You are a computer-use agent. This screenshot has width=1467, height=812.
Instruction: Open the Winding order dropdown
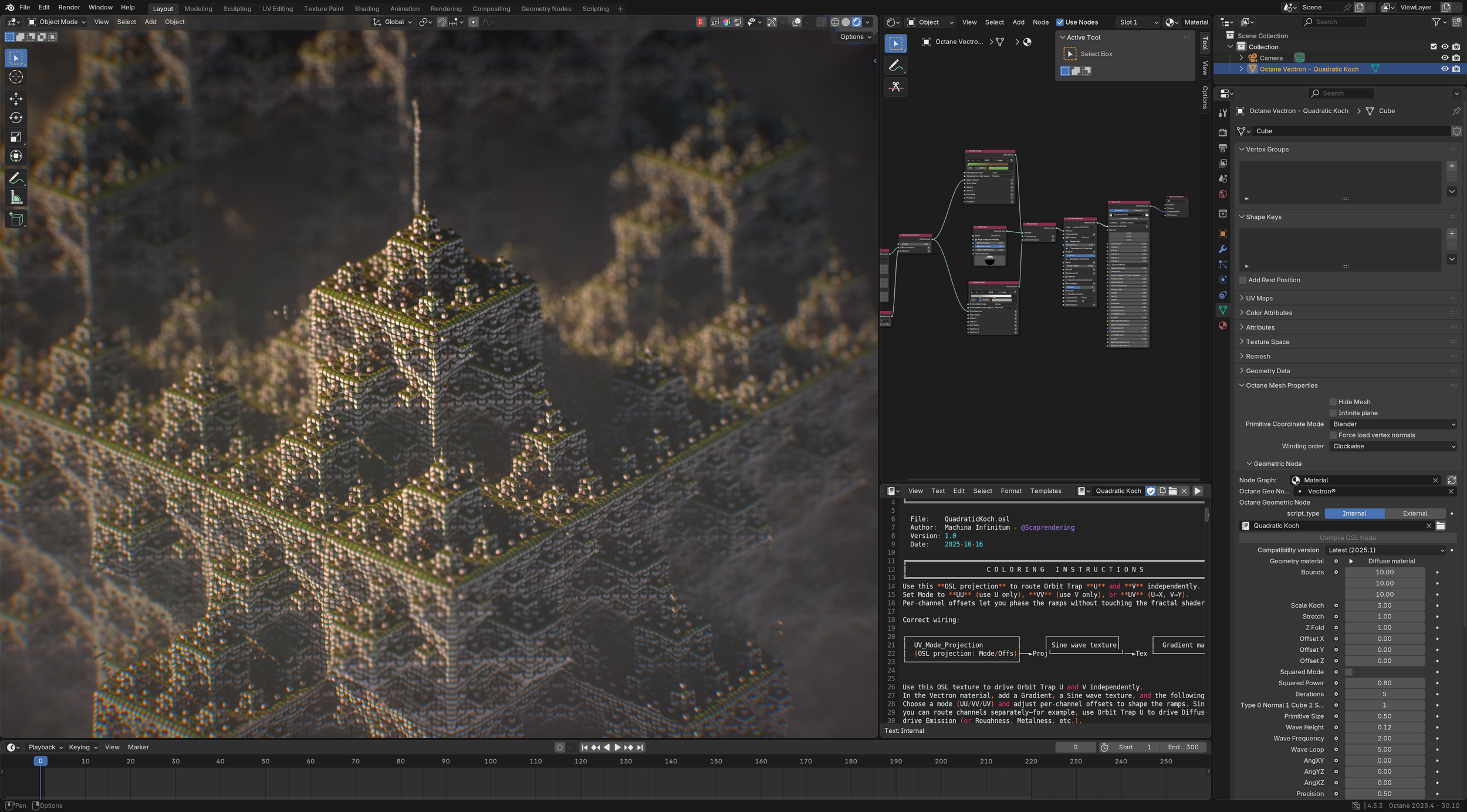(x=1393, y=446)
